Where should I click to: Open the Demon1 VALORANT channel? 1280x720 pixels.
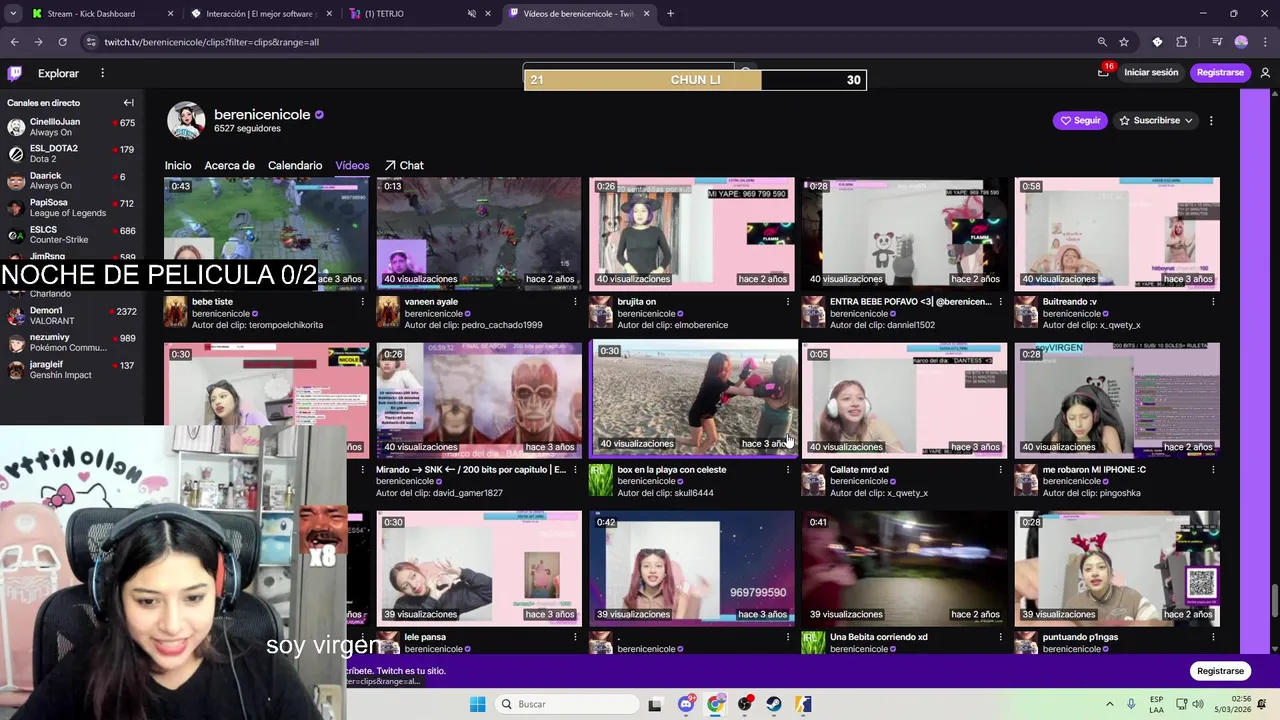[70, 316]
